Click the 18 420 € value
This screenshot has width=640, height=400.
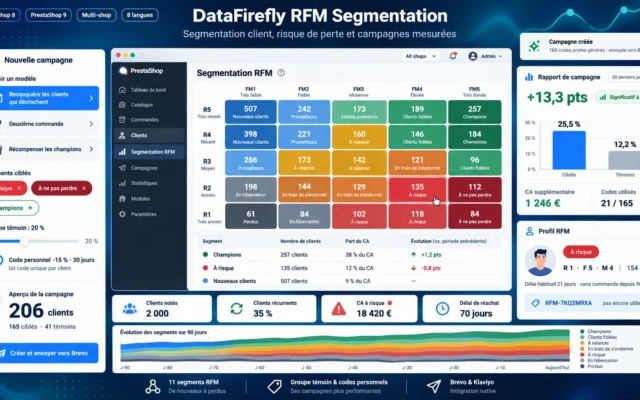(373, 313)
